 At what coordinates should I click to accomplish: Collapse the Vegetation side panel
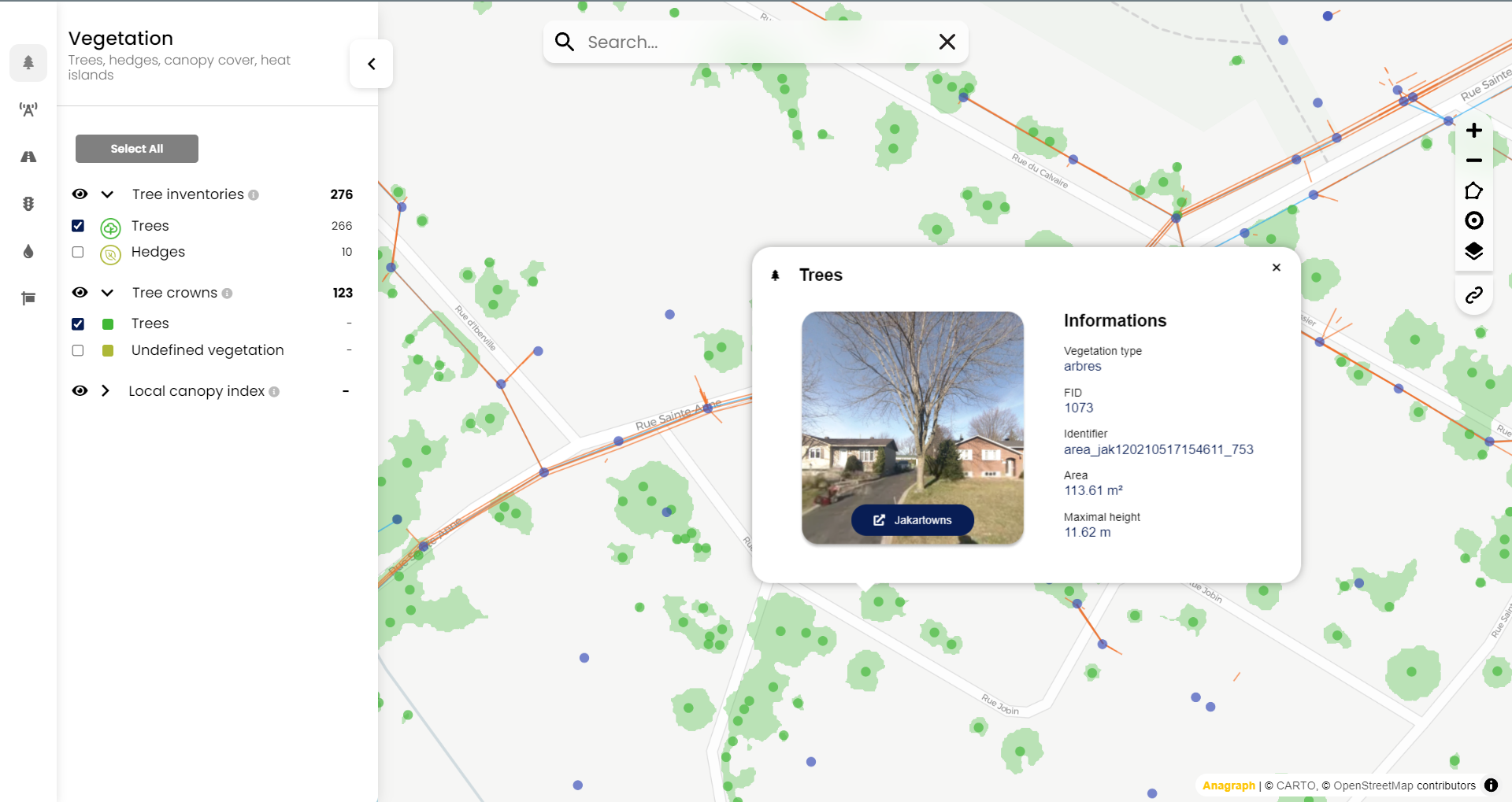[x=371, y=64]
